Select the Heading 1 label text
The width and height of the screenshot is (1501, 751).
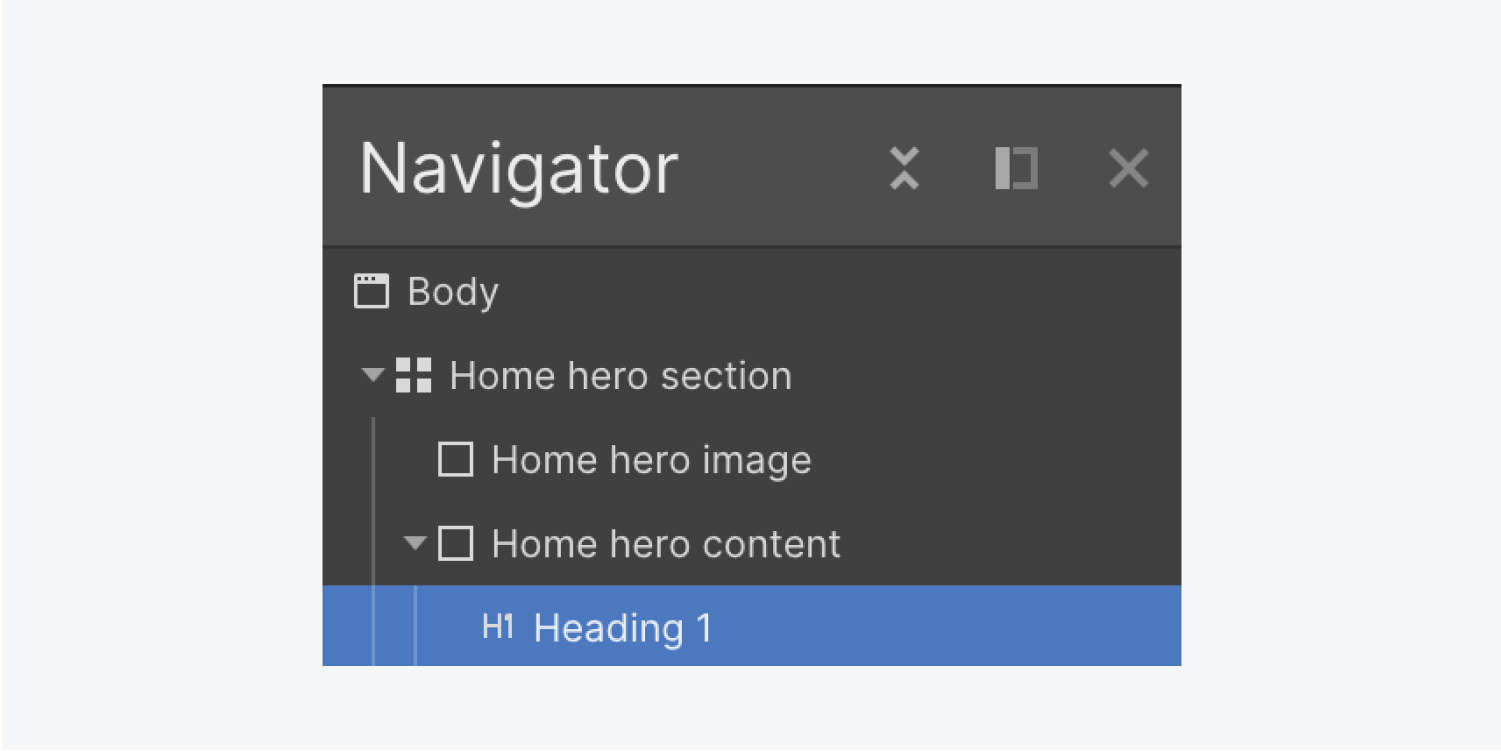(623, 628)
